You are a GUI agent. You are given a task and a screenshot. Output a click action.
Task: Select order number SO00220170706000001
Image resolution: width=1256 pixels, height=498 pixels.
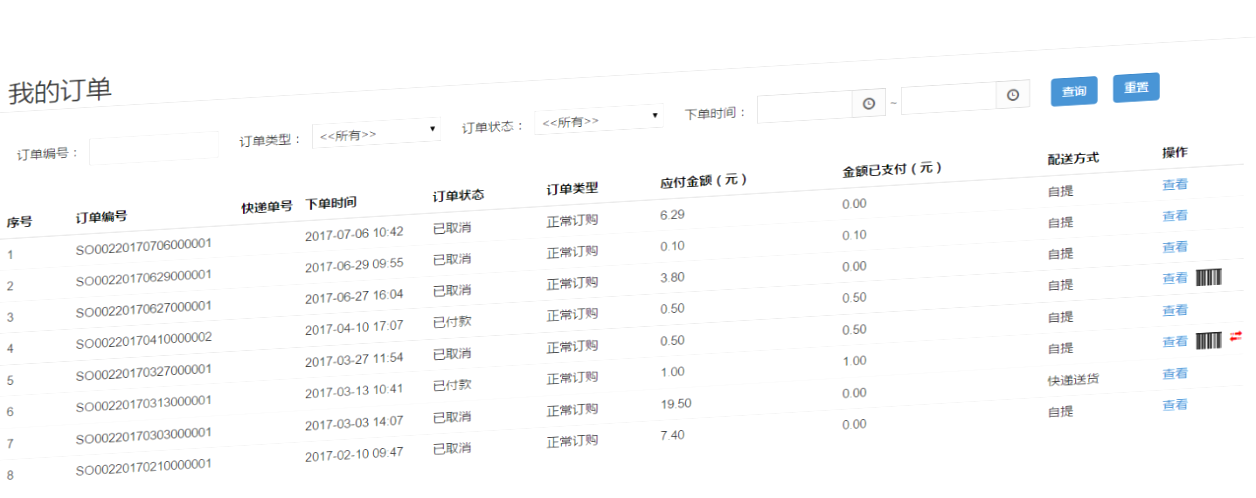(143, 245)
